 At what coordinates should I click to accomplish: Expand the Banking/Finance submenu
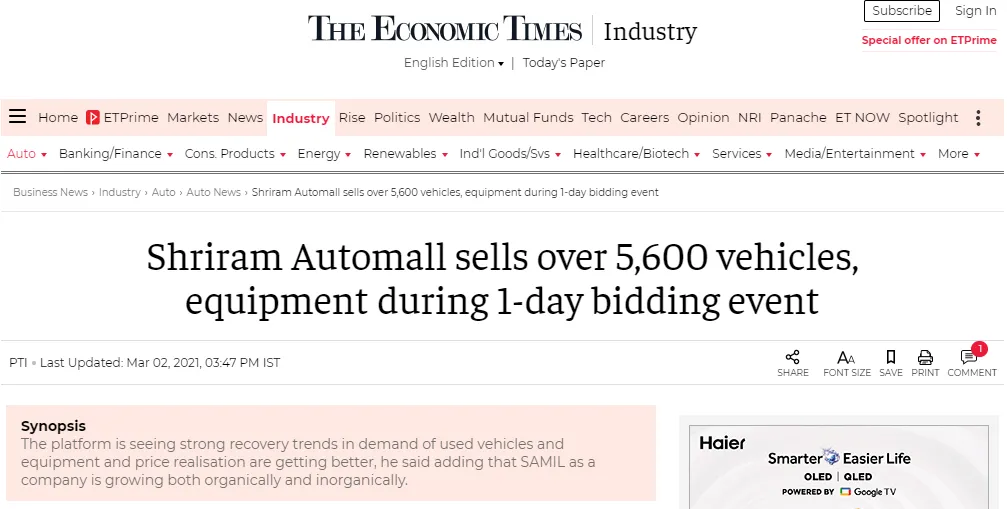(116, 154)
